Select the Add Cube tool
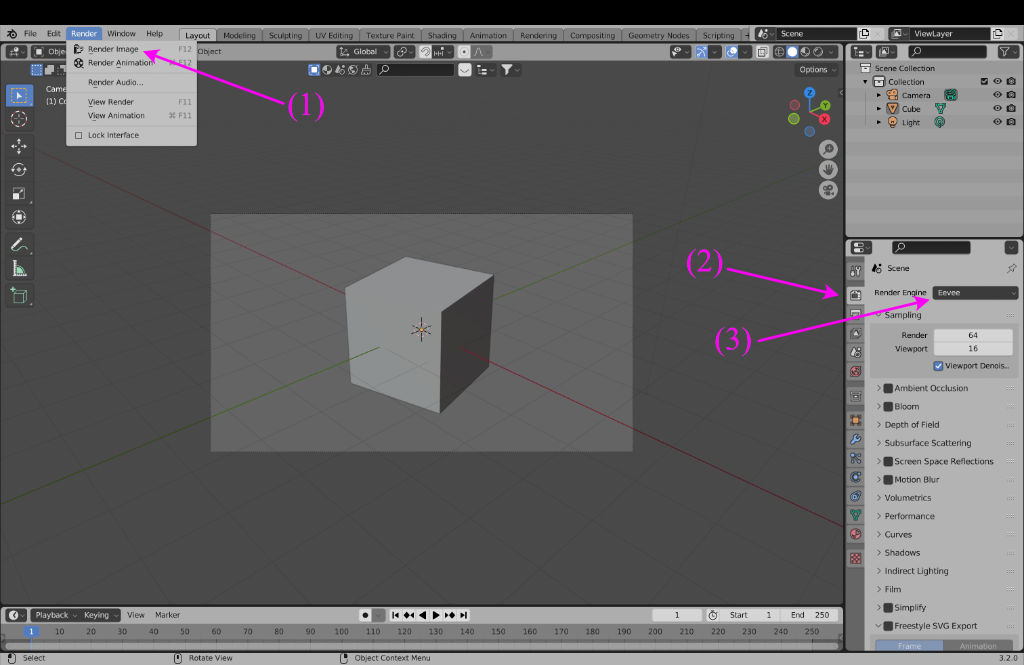 pyautogui.click(x=19, y=296)
